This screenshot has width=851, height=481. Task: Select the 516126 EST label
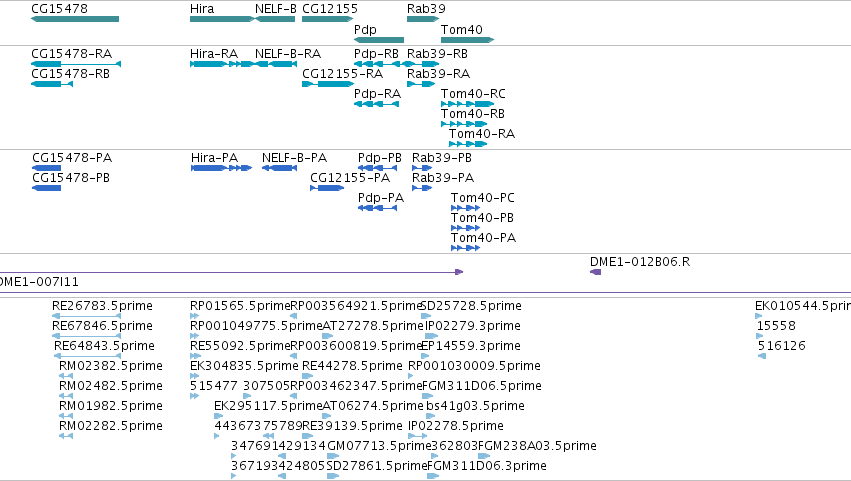pyautogui.click(x=782, y=346)
